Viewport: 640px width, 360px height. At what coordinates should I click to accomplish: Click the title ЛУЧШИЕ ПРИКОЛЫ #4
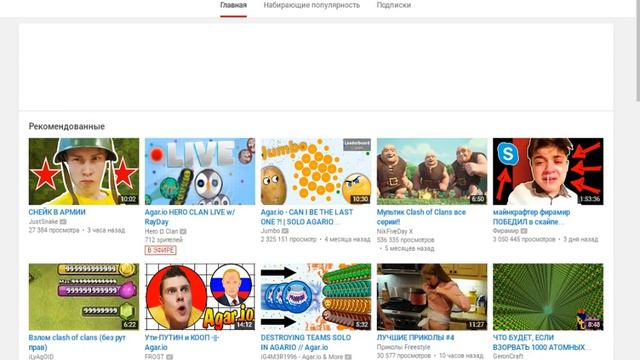click(415, 338)
